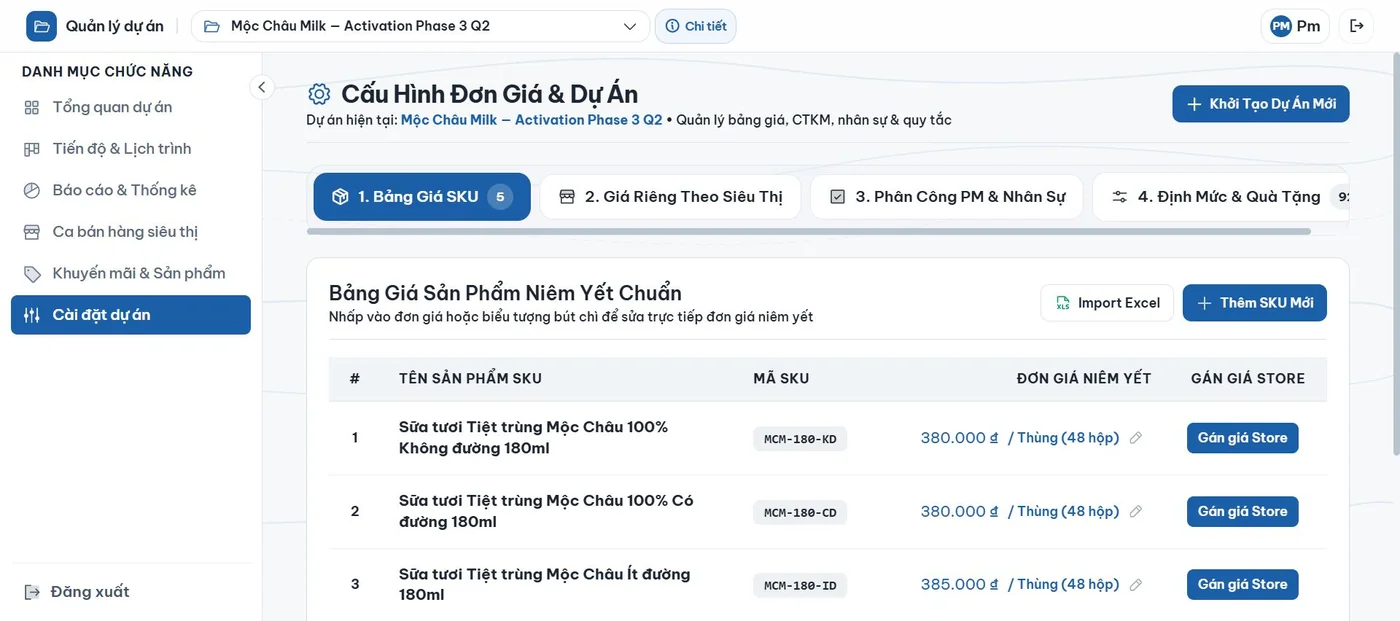The image size is (1400, 621).
Task: Click the TÊN SẢN PHẨM SKU column header
Action: (470, 379)
